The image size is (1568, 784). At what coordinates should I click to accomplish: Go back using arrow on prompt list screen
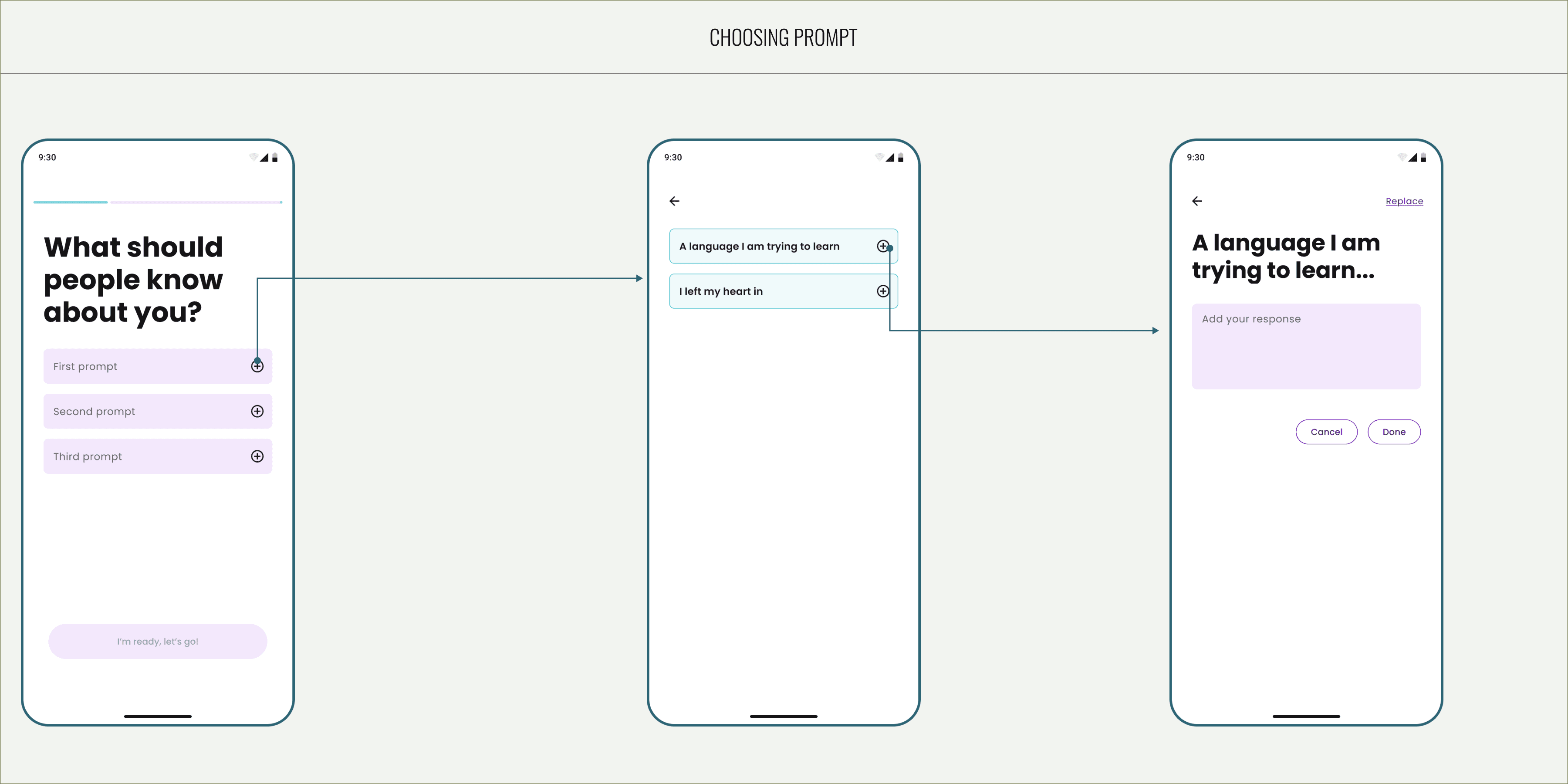point(674,202)
